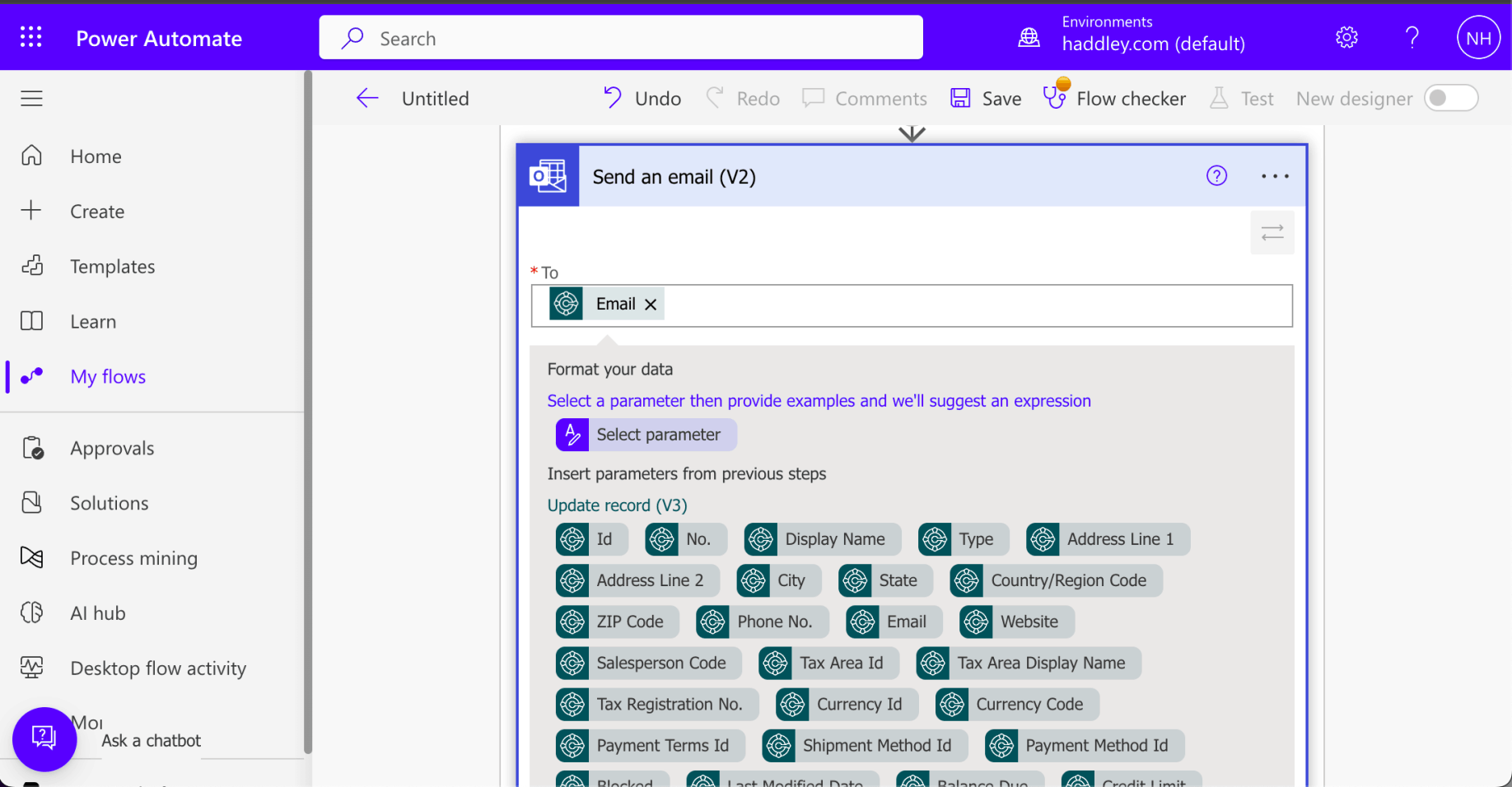Screen dimensions: 1512x787
Task: Insert the Salesperson Code parameter
Action: point(649,663)
